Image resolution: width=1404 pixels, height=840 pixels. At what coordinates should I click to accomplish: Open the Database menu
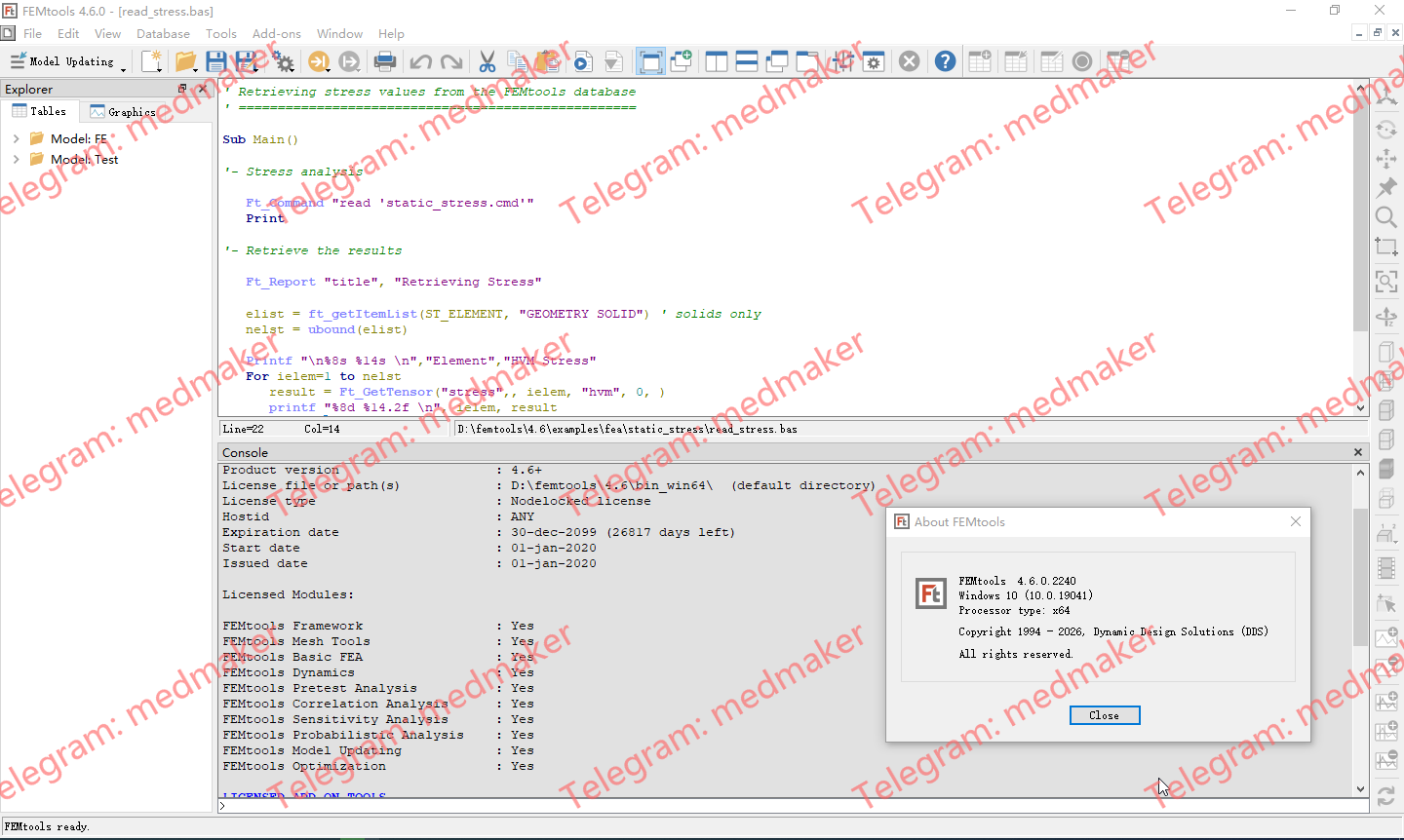pos(163,34)
